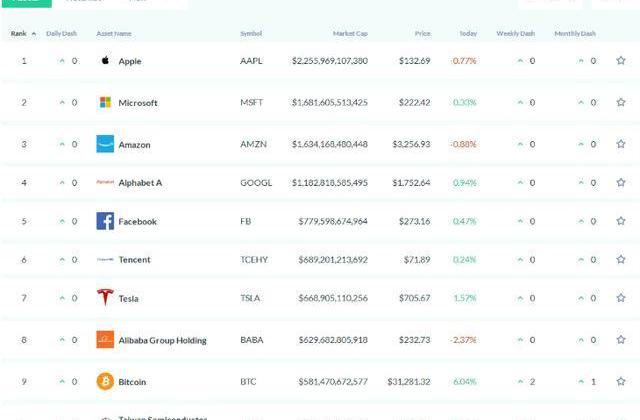Sort by Market Cap column

click(x=350, y=33)
